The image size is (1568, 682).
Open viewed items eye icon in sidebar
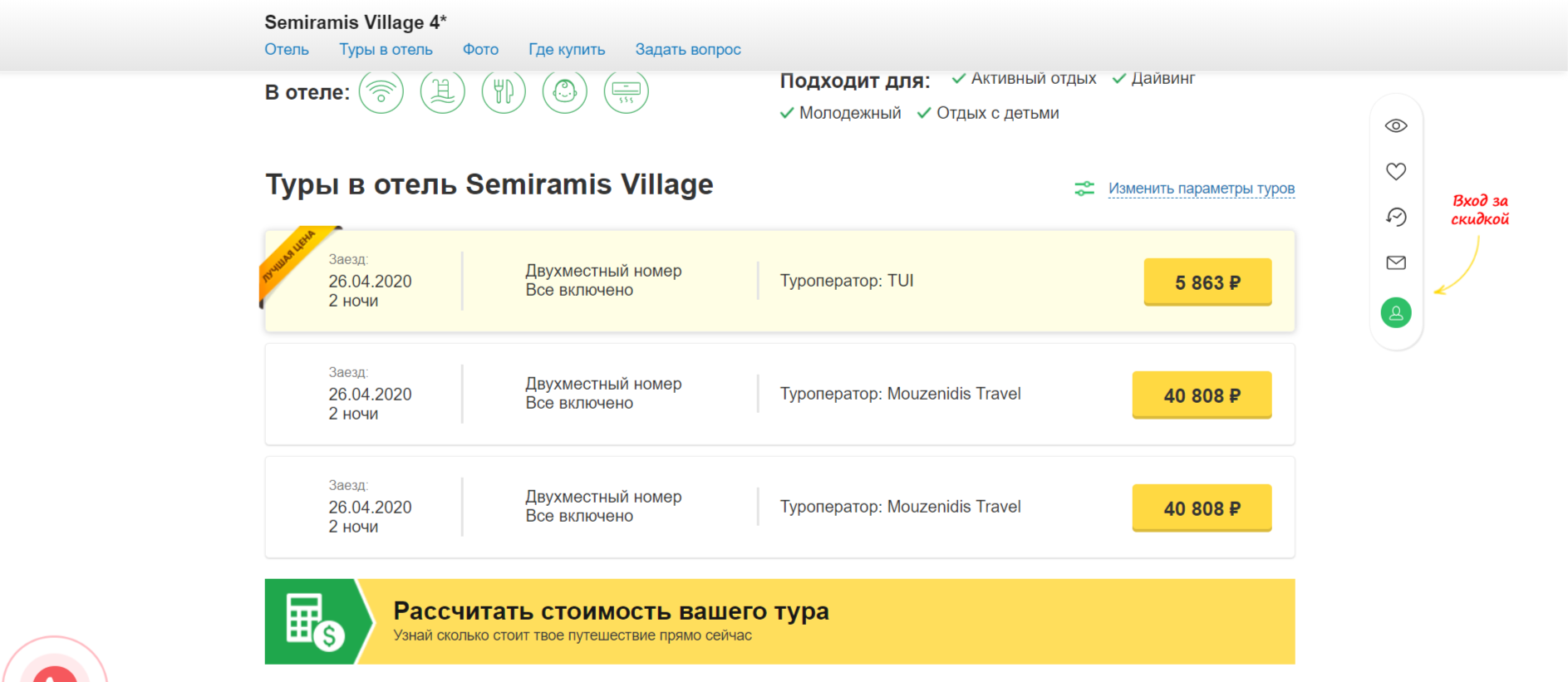click(x=1396, y=125)
